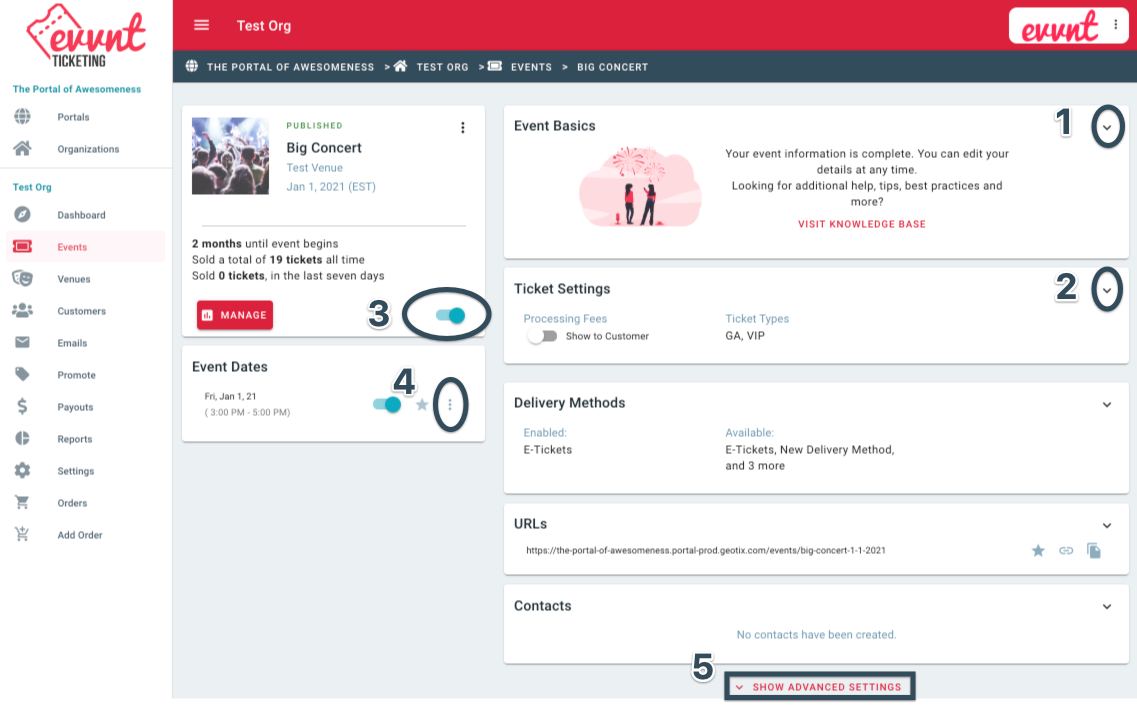This screenshot has height=712, width=1137.
Task: Toggle the Big Concert published switch
Action: pyautogui.click(x=450, y=315)
